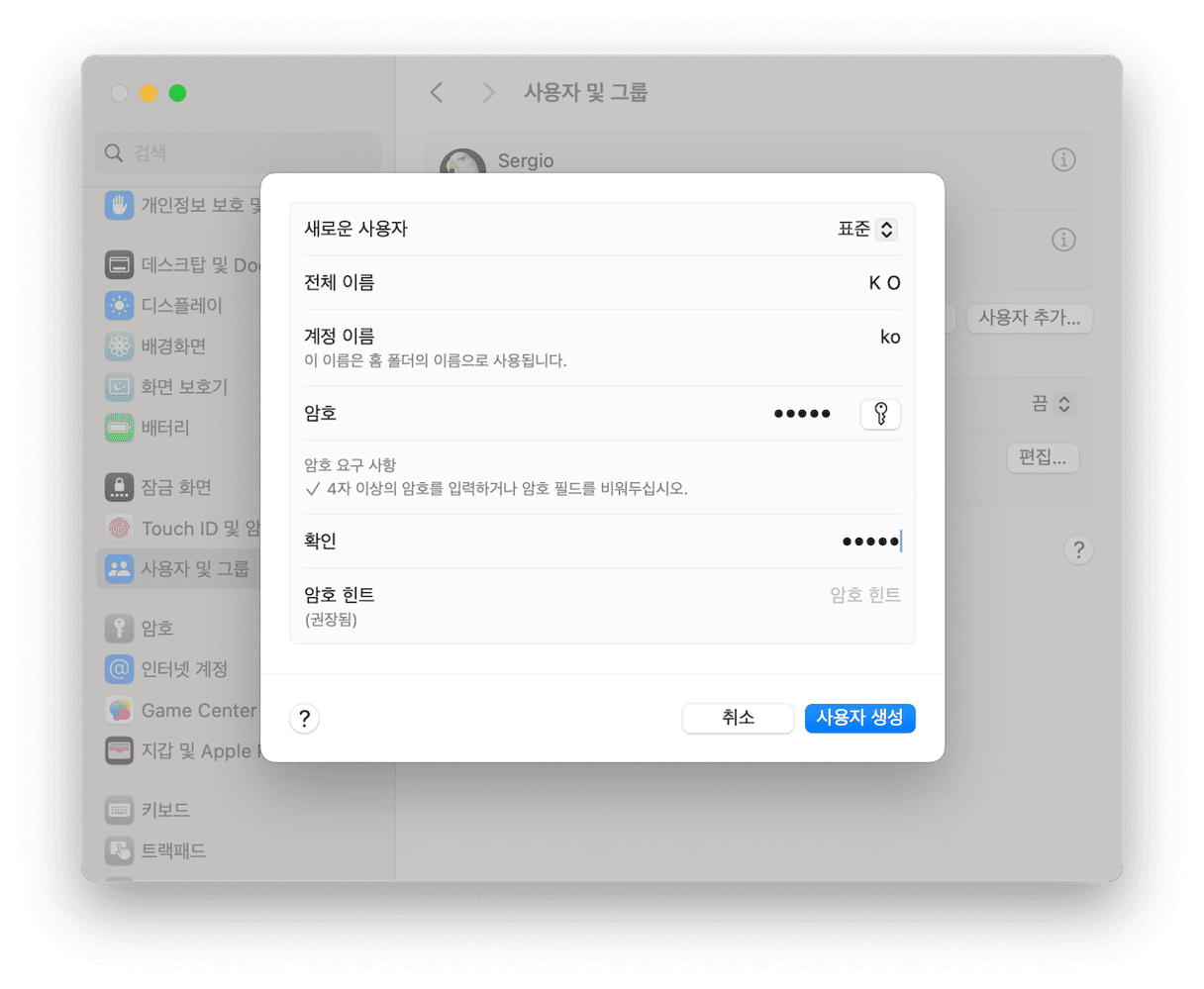Viewport: 1204px width, 989px height.
Task: Select 인터넷 계정 in sidebar
Action: [184, 669]
